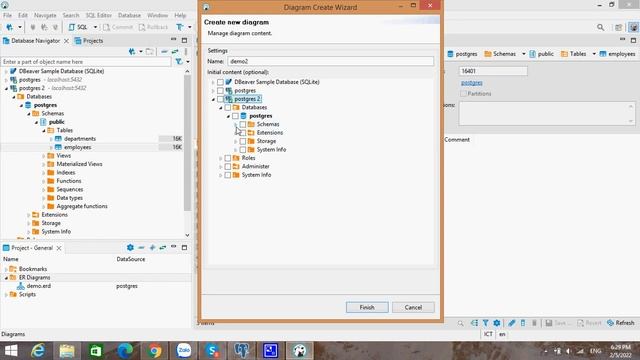Image resolution: width=640 pixels, height=360 pixels.
Task: Check DBeaver Sample Database in the wizard
Action: (220, 82)
